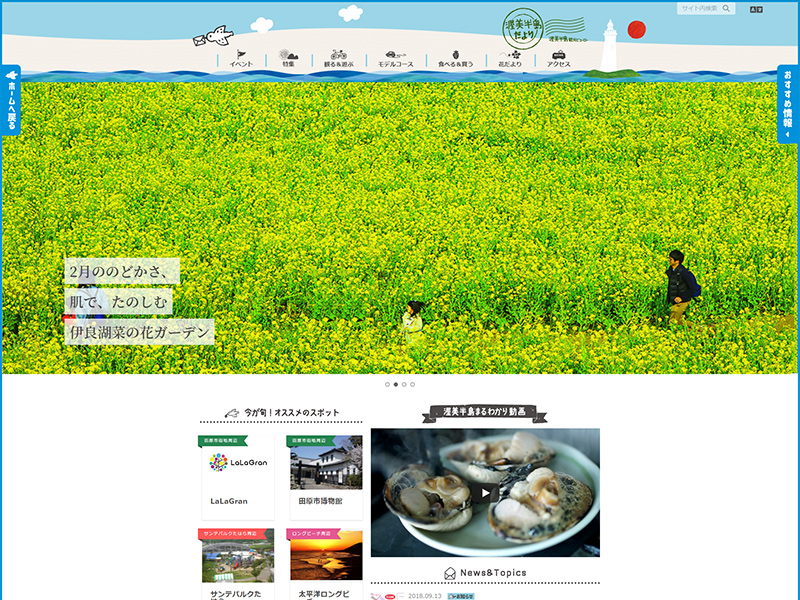The width and height of the screenshot is (800, 600).
Task: Click the bird carrying letter icon
Action: click(x=213, y=36)
